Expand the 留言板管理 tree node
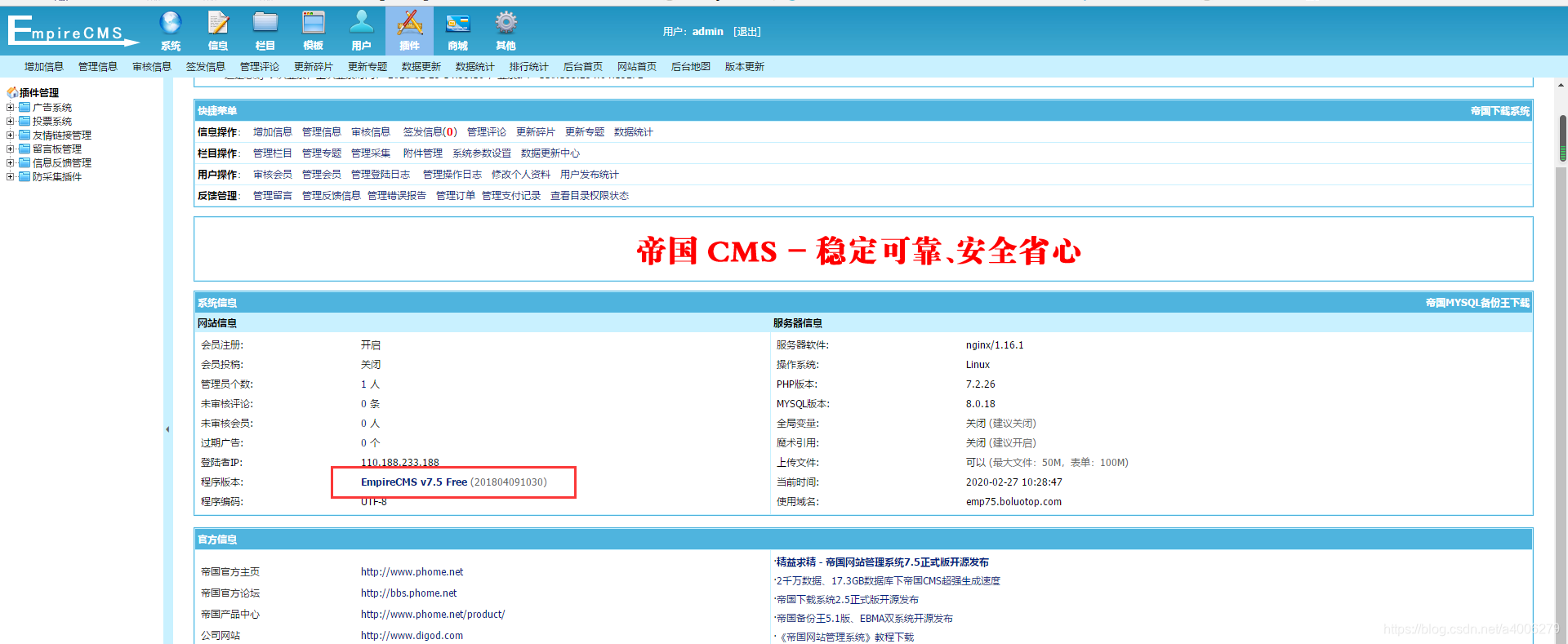The image size is (1568, 644). coord(11,149)
